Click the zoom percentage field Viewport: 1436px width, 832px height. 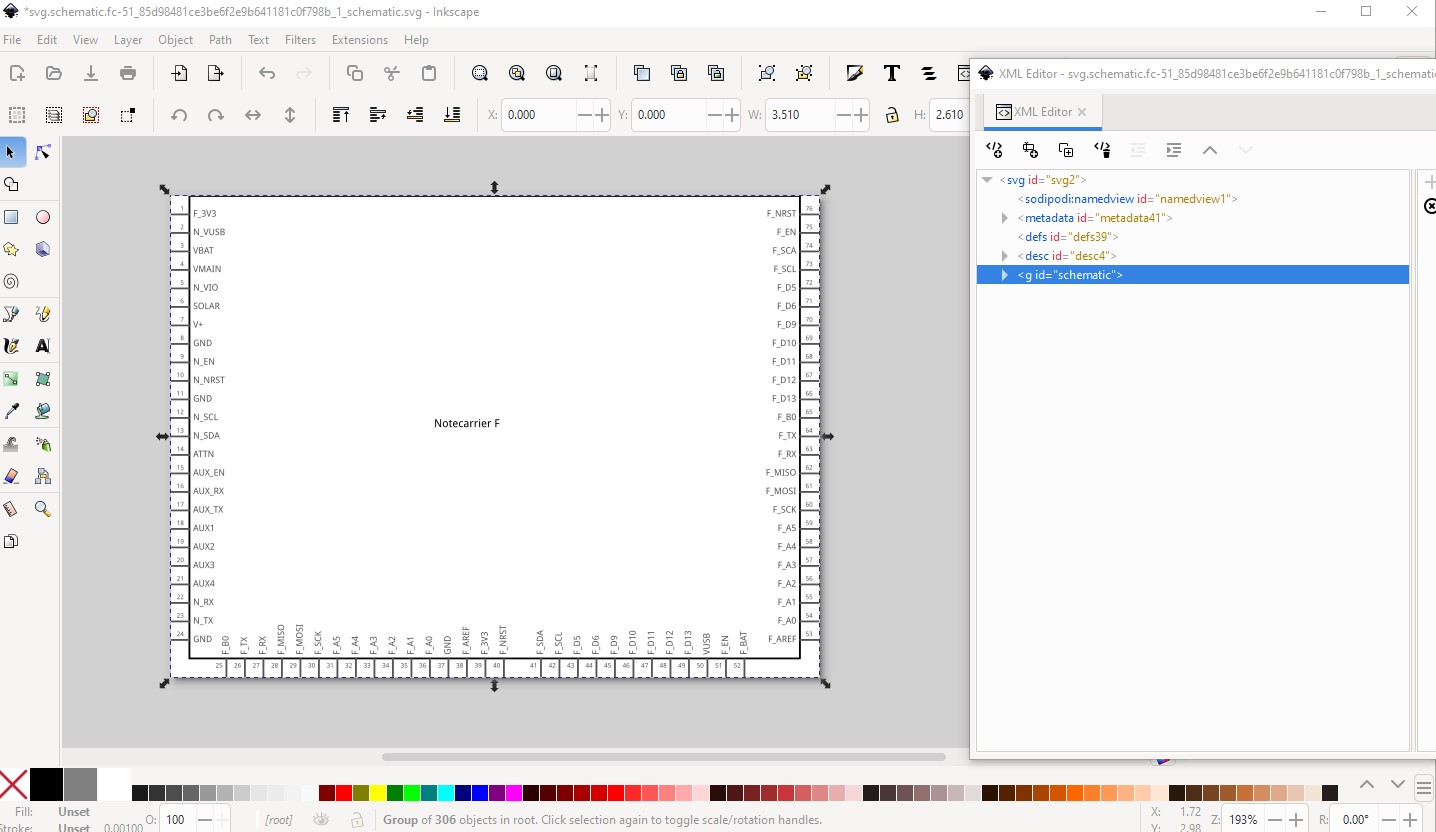[1244, 820]
